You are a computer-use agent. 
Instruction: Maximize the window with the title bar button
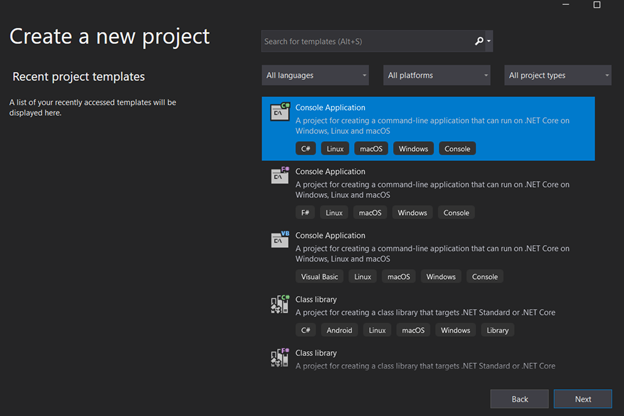point(597,5)
